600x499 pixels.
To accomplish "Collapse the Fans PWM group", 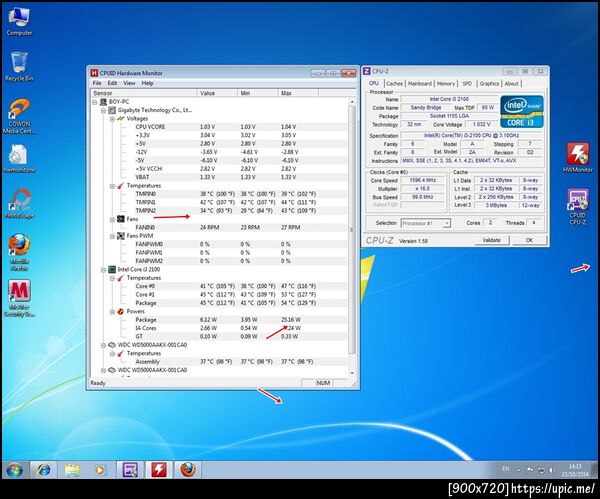I will pos(112,236).
